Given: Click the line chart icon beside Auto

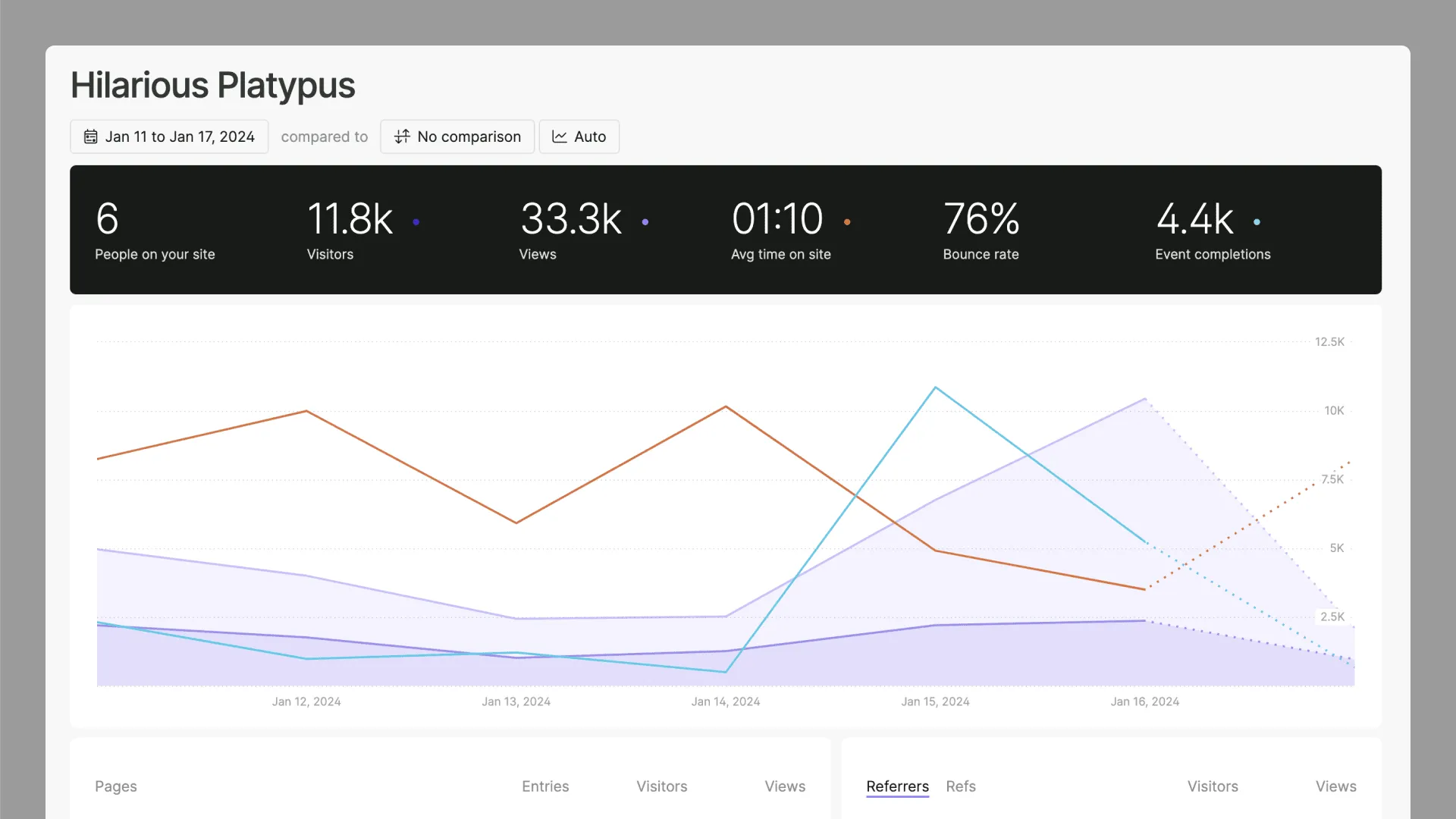Looking at the screenshot, I should click(x=560, y=136).
